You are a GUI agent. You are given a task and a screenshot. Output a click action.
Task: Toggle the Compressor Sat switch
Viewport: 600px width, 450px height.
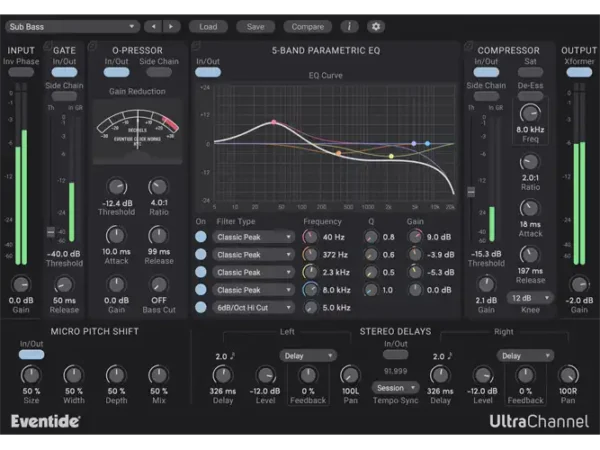[x=530, y=72]
